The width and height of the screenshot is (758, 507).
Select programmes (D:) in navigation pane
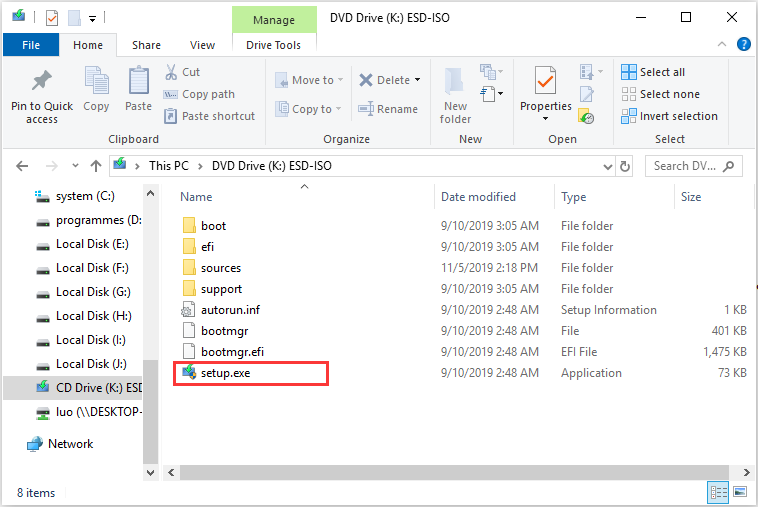[x=98, y=220]
